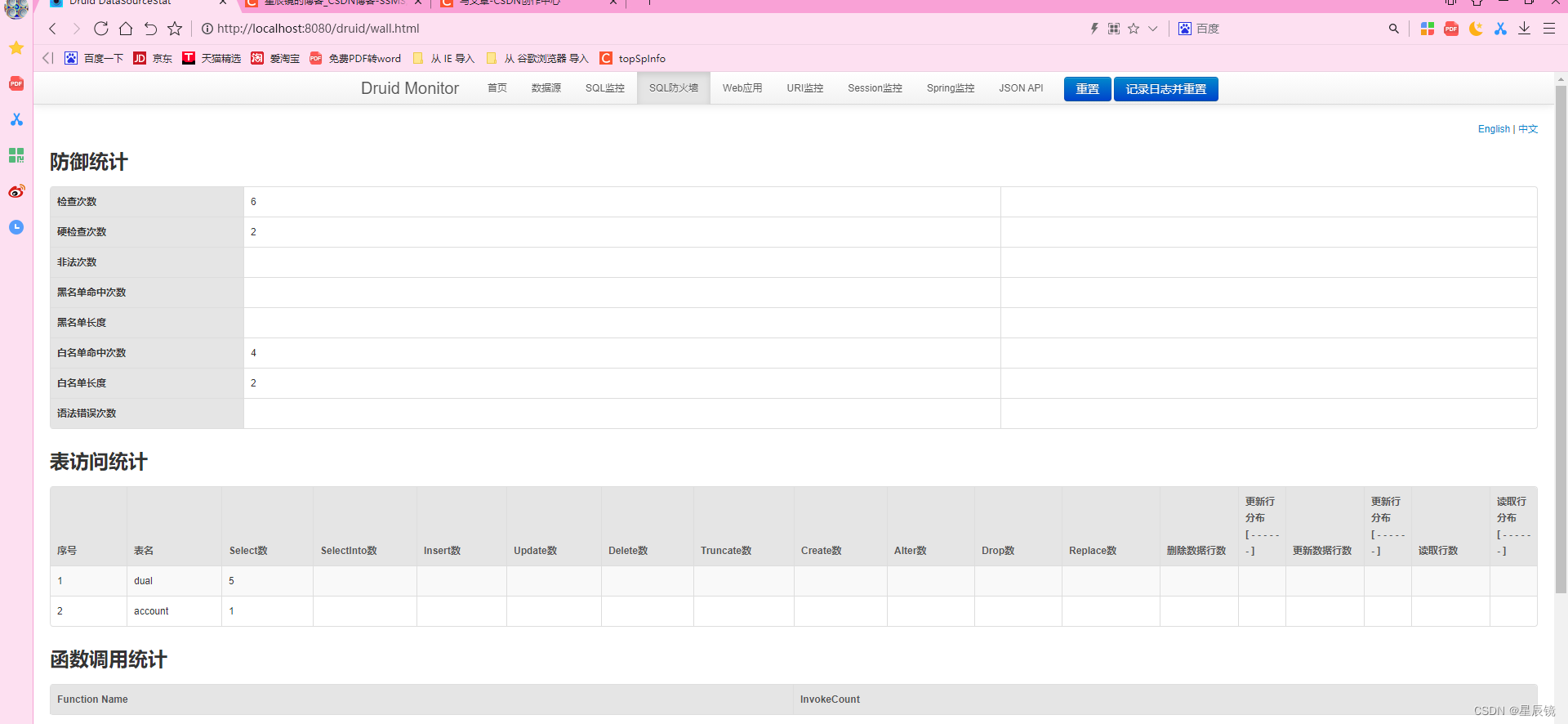1568x724 pixels.
Task: Click the 表名 column header
Action: [174, 527]
